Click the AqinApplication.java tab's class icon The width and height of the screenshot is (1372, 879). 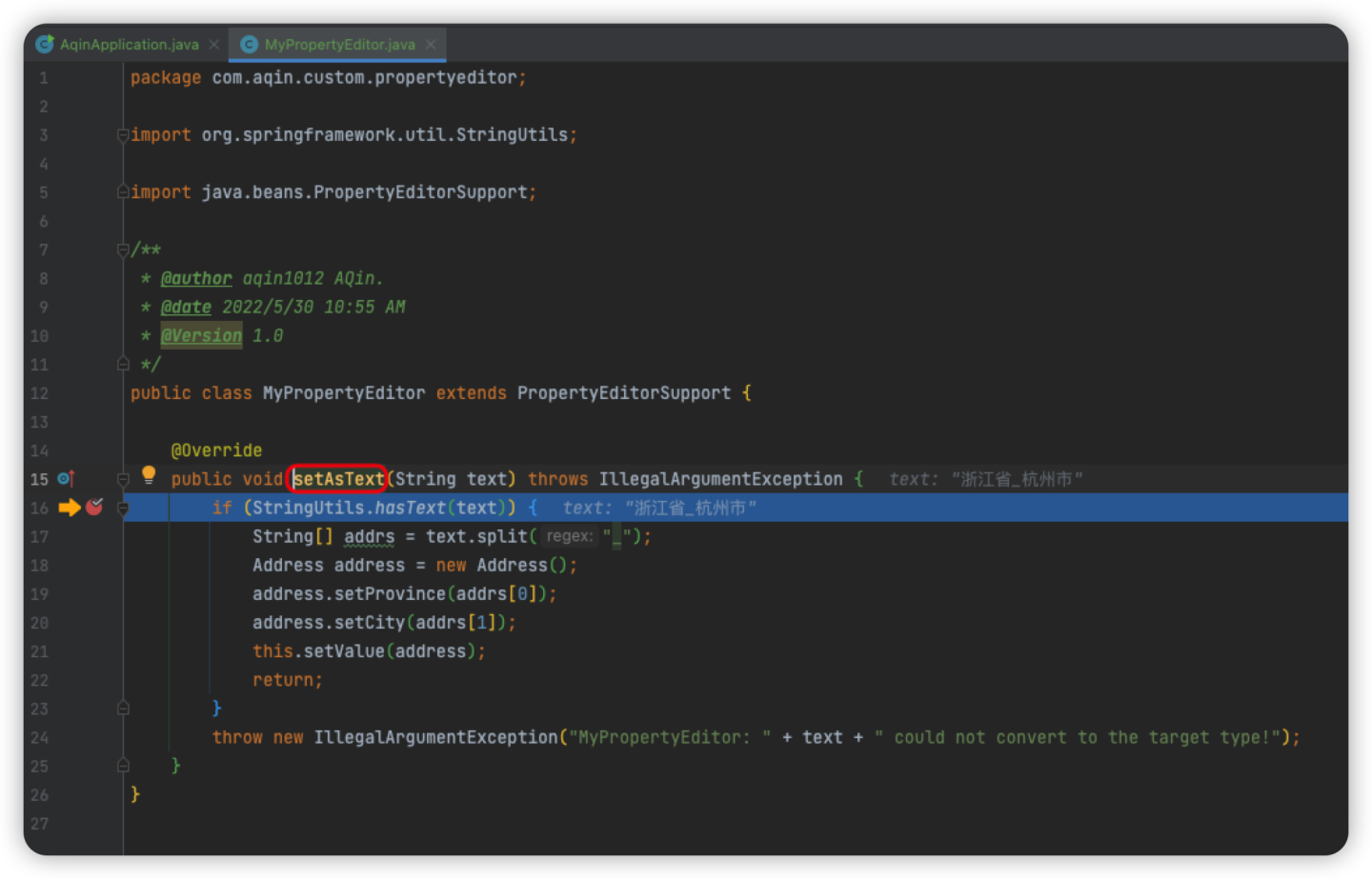(x=45, y=44)
